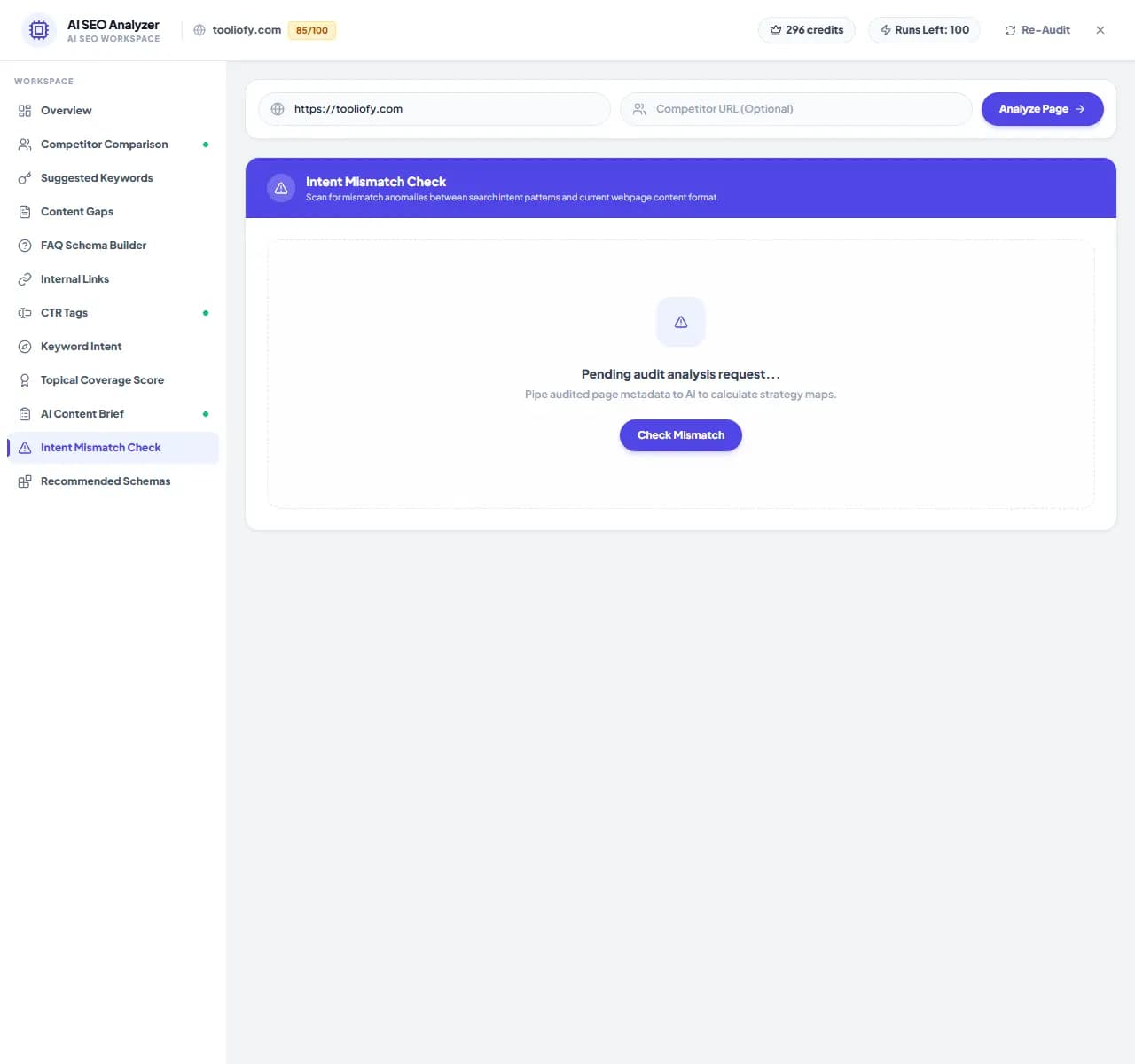Click the Intent Mismatch Check panel title
The height and width of the screenshot is (1064, 1135).
376,182
